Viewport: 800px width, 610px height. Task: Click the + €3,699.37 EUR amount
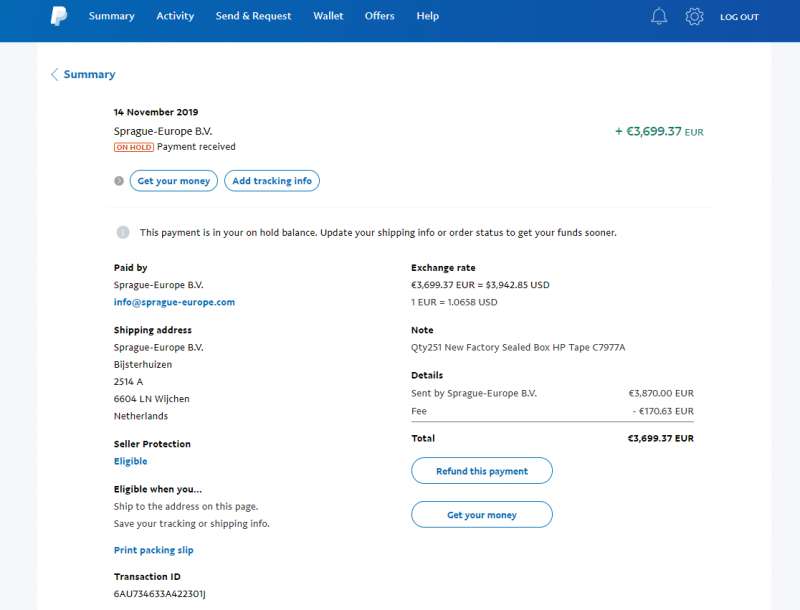(659, 132)
